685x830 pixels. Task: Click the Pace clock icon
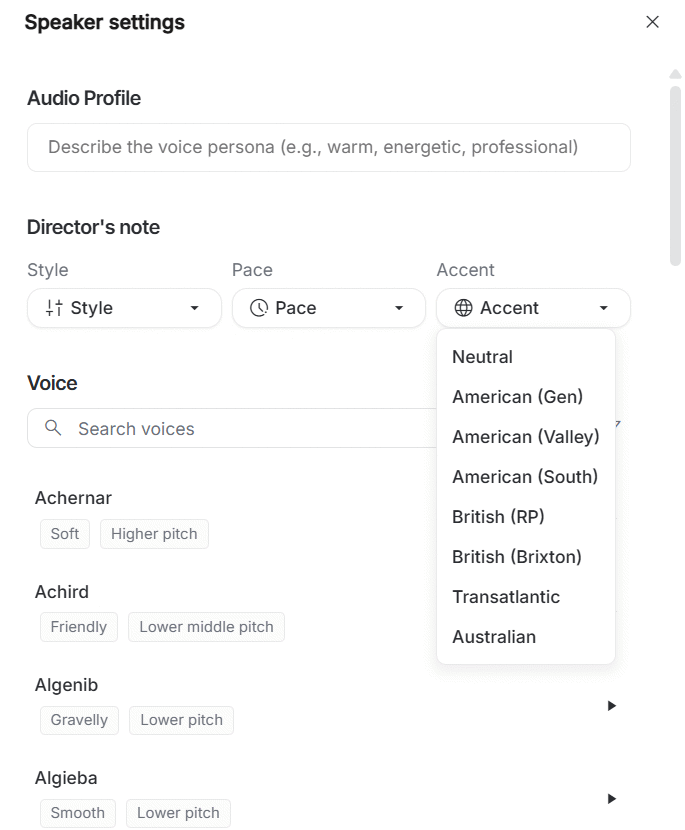pos(259,308)
